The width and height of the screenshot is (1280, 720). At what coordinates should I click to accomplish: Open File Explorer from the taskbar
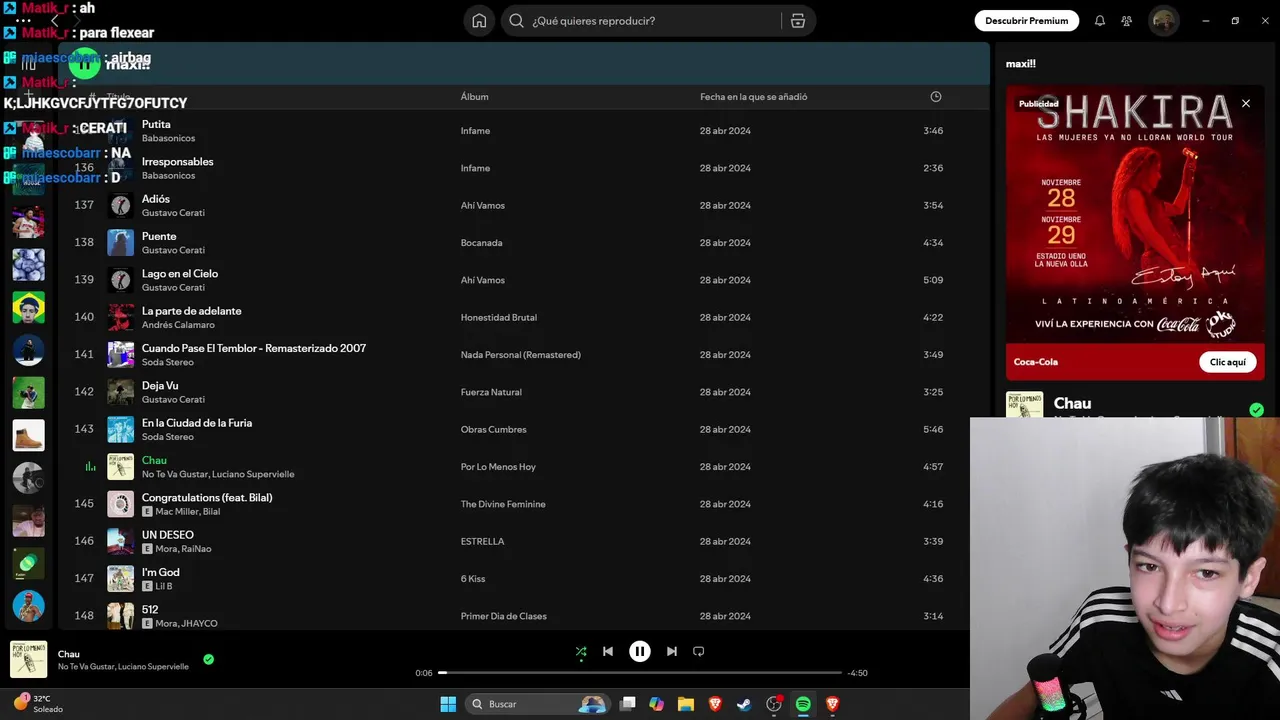(686, 704)
